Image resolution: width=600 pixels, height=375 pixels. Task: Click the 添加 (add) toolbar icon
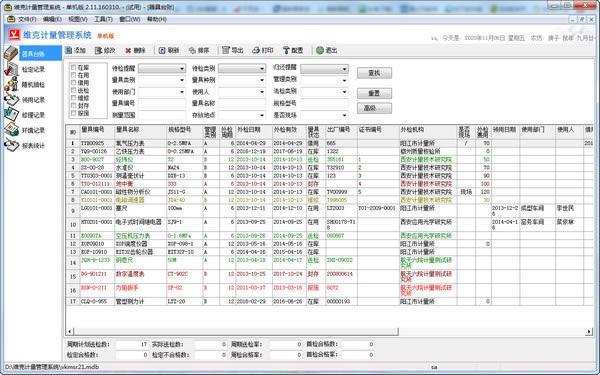tap(69, 50)
